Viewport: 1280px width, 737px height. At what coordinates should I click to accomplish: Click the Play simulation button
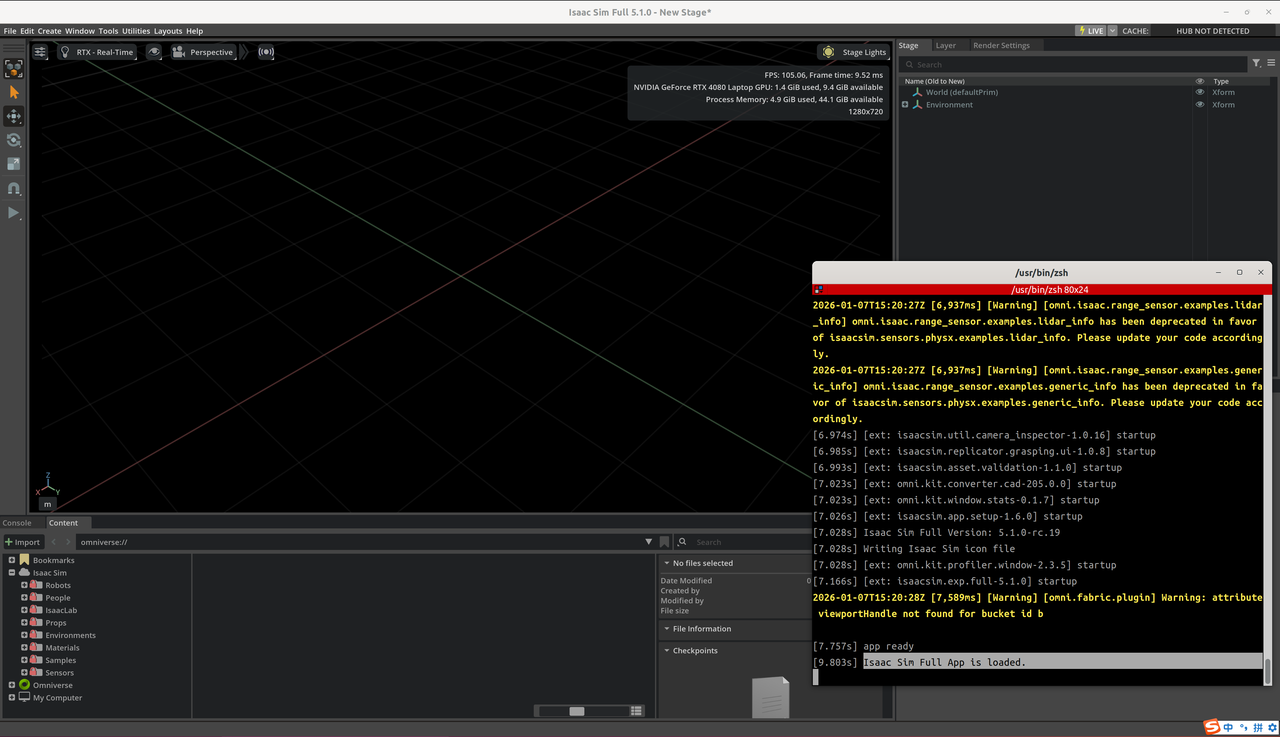point(13,213)
